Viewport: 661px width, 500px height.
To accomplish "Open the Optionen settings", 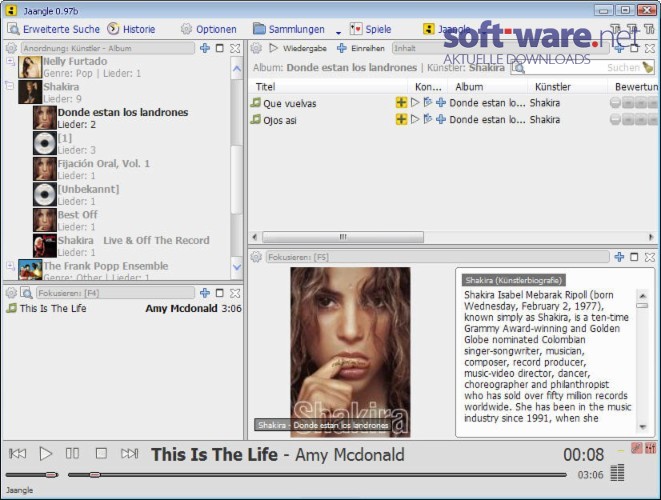I will [209, 29].
